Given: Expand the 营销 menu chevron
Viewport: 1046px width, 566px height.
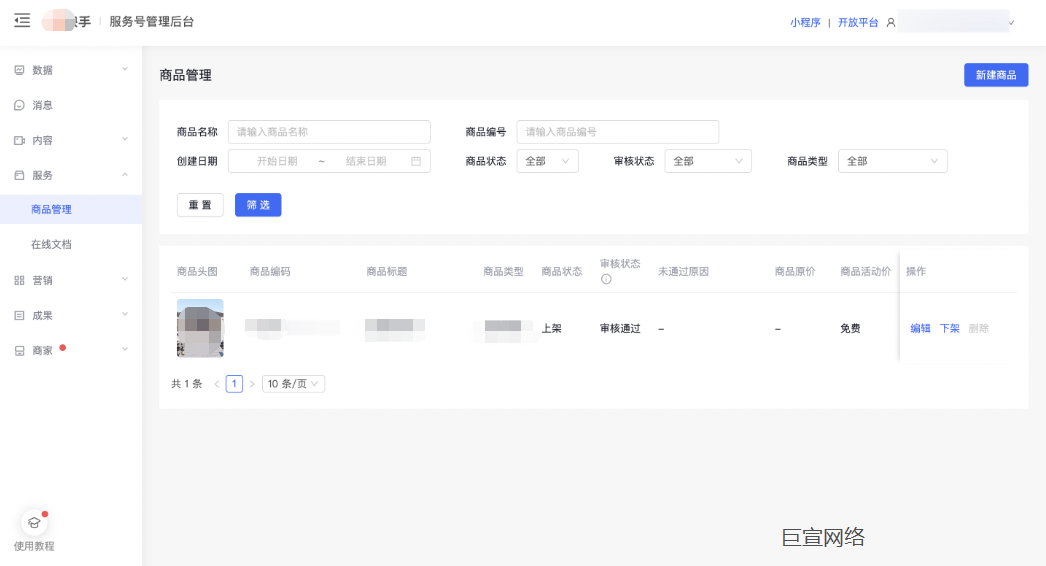Looking at the screenshot, I should (x=125, y=280).
